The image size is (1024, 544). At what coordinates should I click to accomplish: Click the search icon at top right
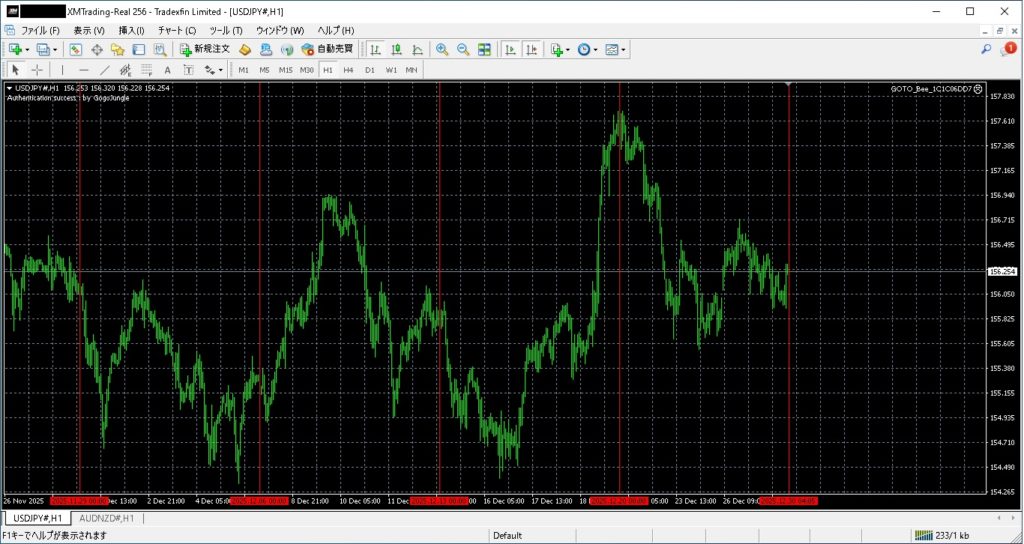pos(986,49)
